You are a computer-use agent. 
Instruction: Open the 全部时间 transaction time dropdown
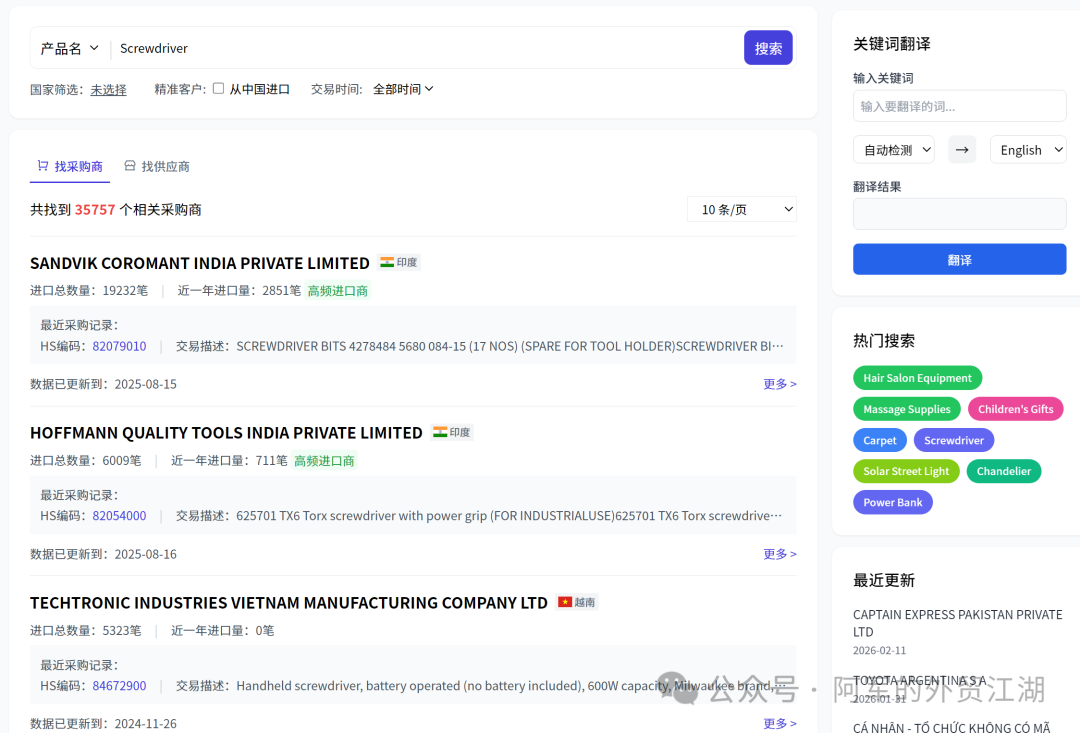click(402, 88)
